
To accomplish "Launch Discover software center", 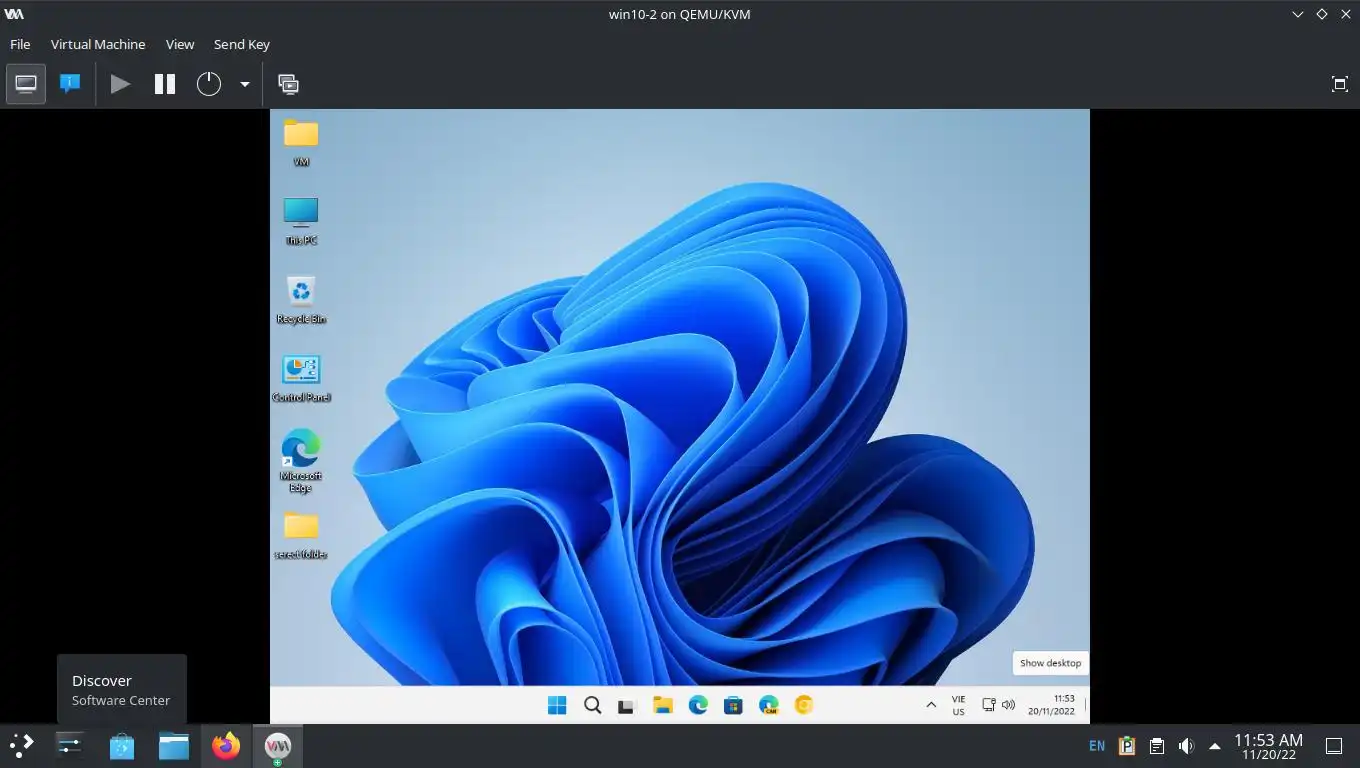I will click(x=122, y=745).
